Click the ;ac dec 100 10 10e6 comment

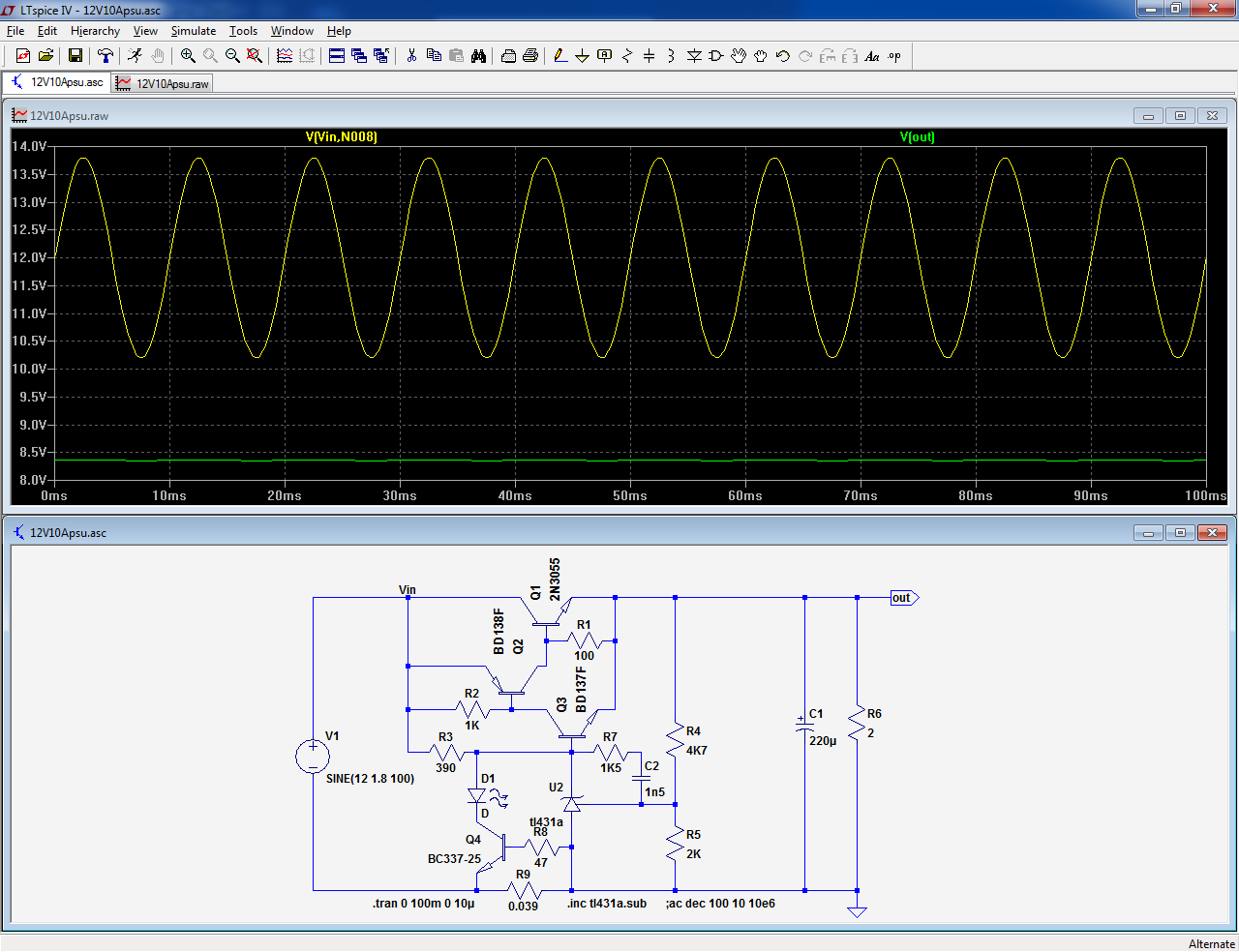pos(721,904)
